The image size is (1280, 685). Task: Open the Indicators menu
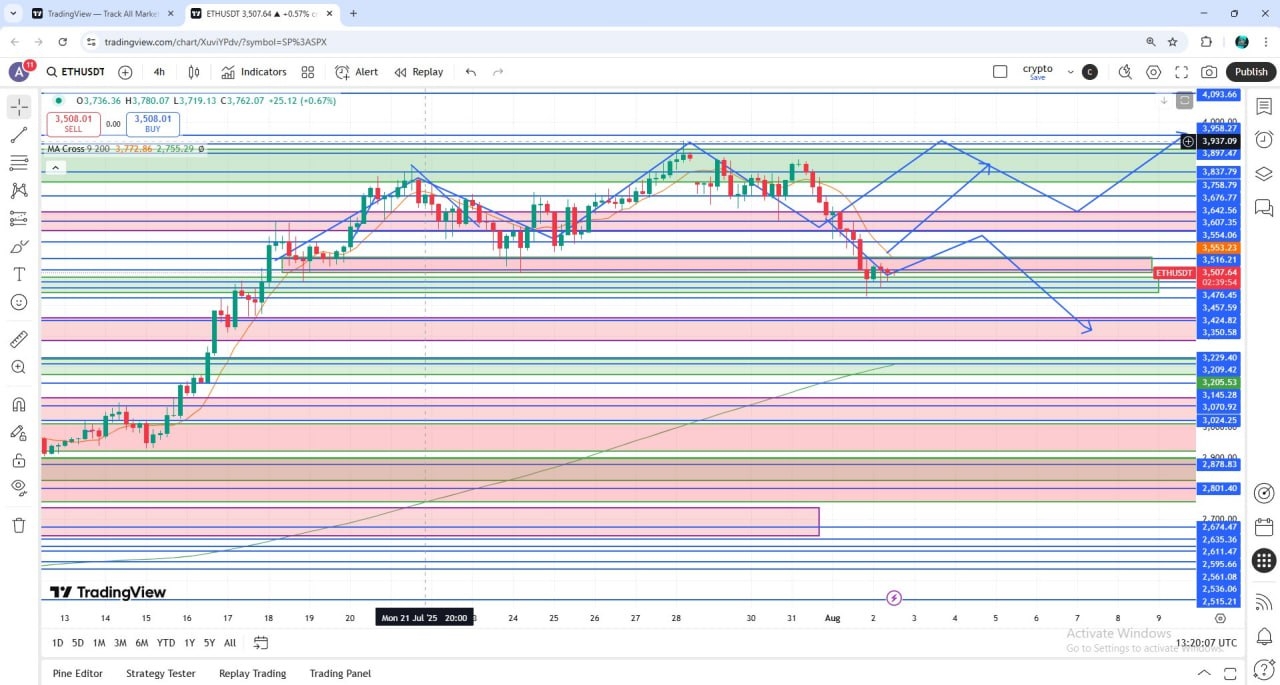coord(254,72)
